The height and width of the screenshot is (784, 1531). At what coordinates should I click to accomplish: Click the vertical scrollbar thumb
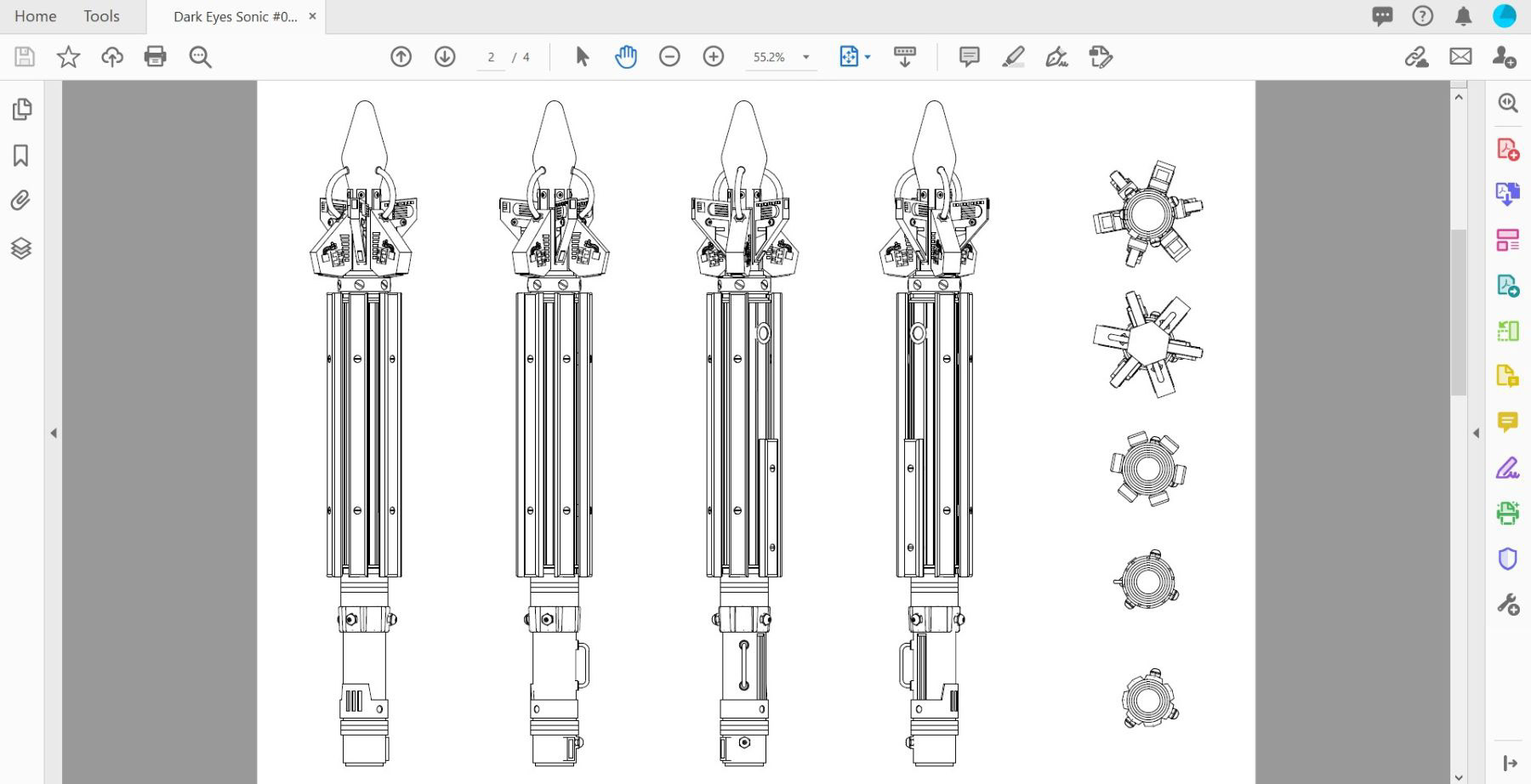(1459, 312)
